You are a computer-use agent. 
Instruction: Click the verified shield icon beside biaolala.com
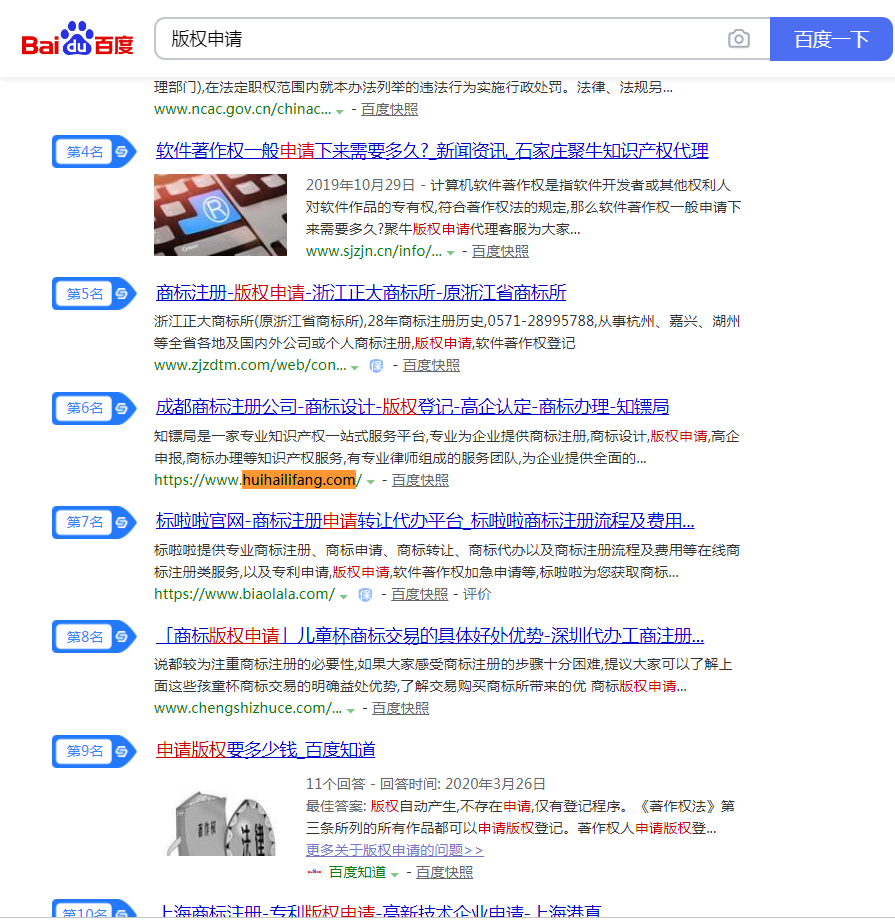point(365,595)
